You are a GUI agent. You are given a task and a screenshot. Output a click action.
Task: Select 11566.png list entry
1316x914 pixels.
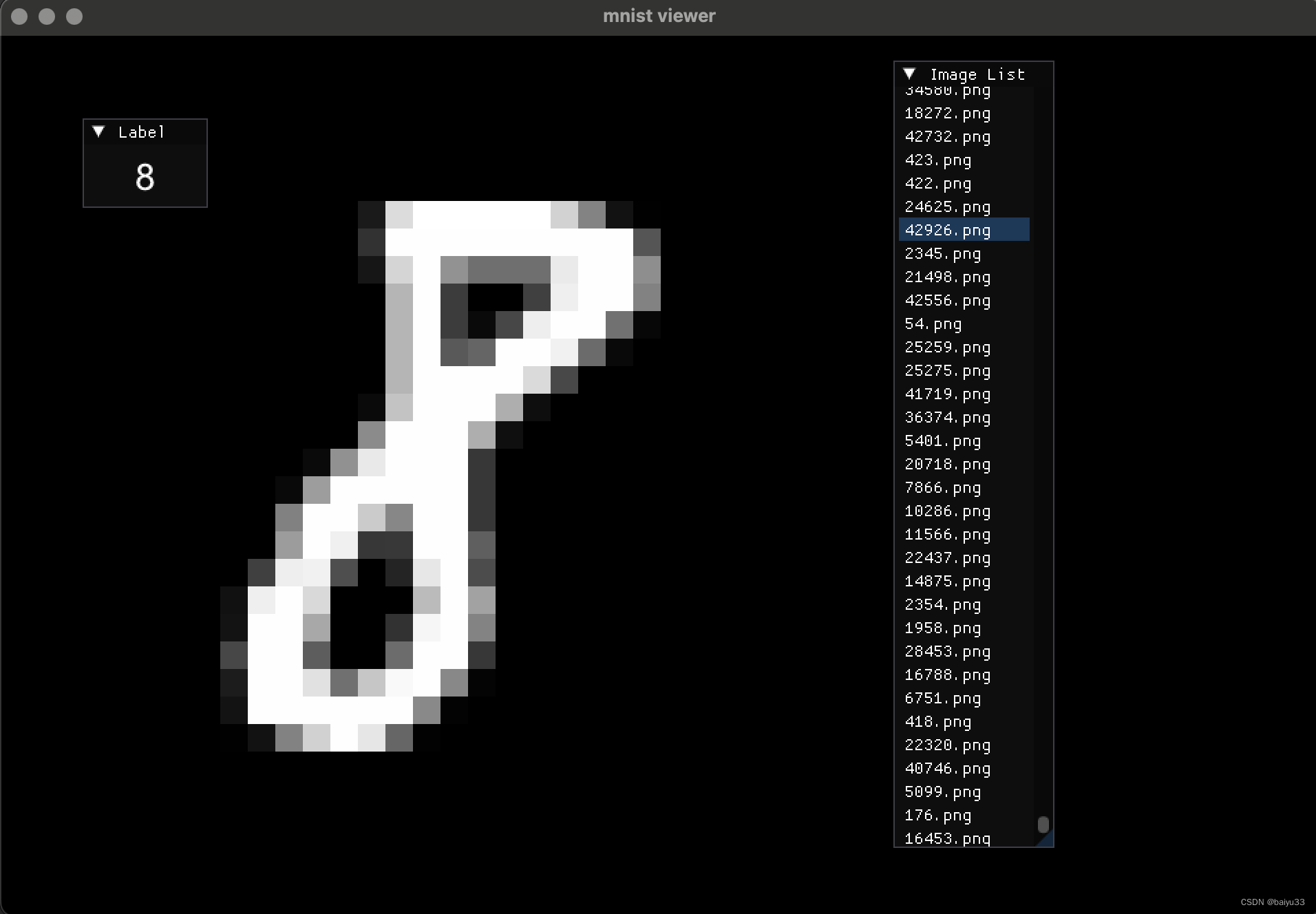tap(964, 534)
